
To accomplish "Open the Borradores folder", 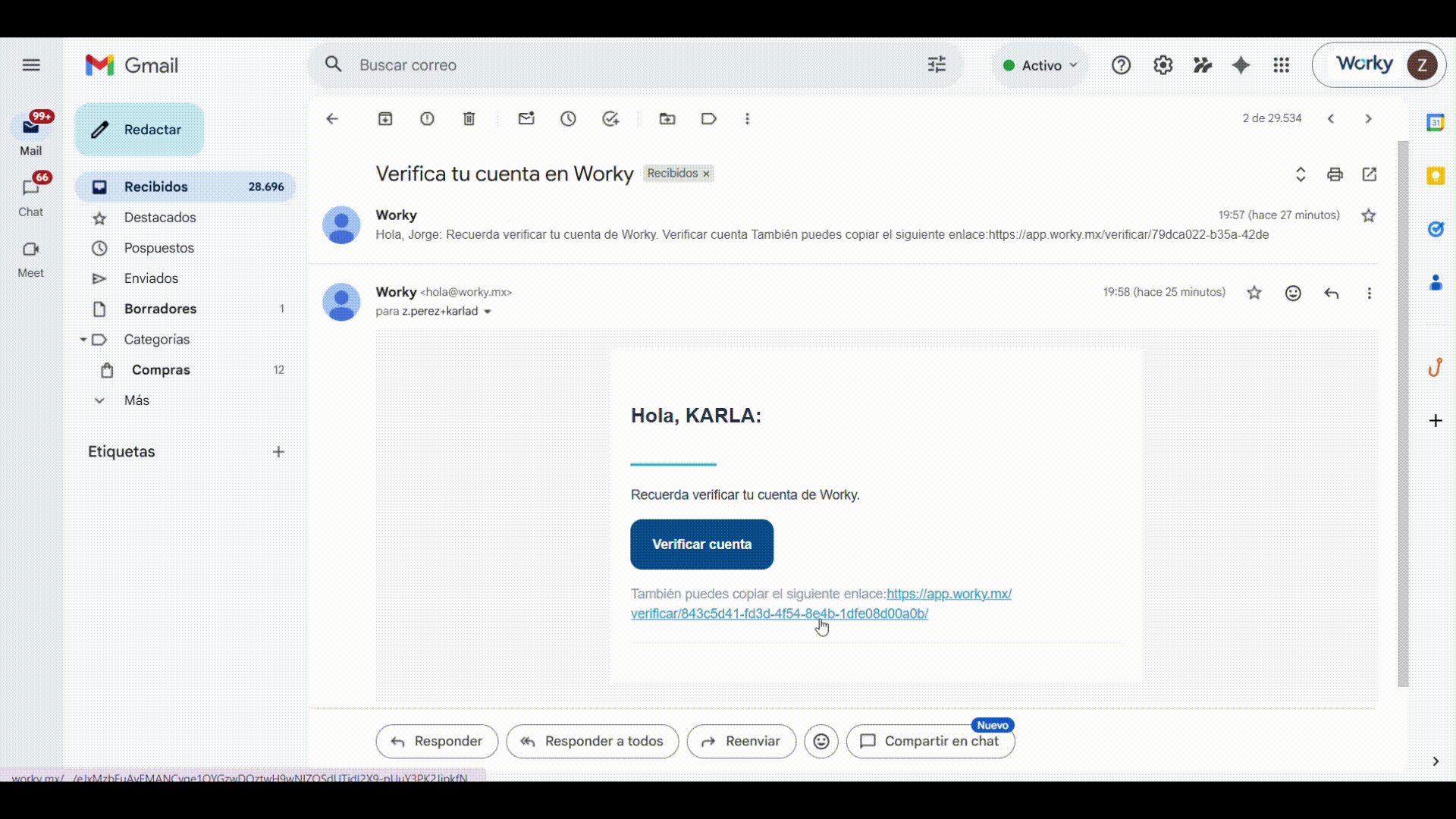I will [x=186, y=309].
